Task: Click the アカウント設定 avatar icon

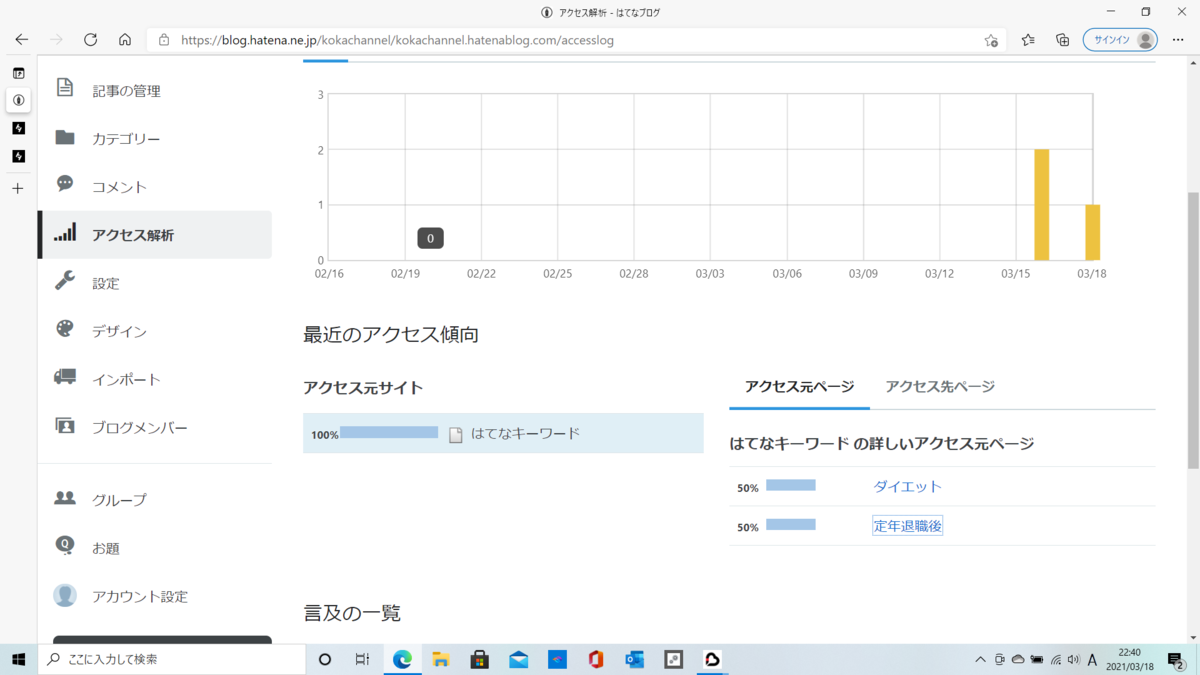Action: click(65, 595)
